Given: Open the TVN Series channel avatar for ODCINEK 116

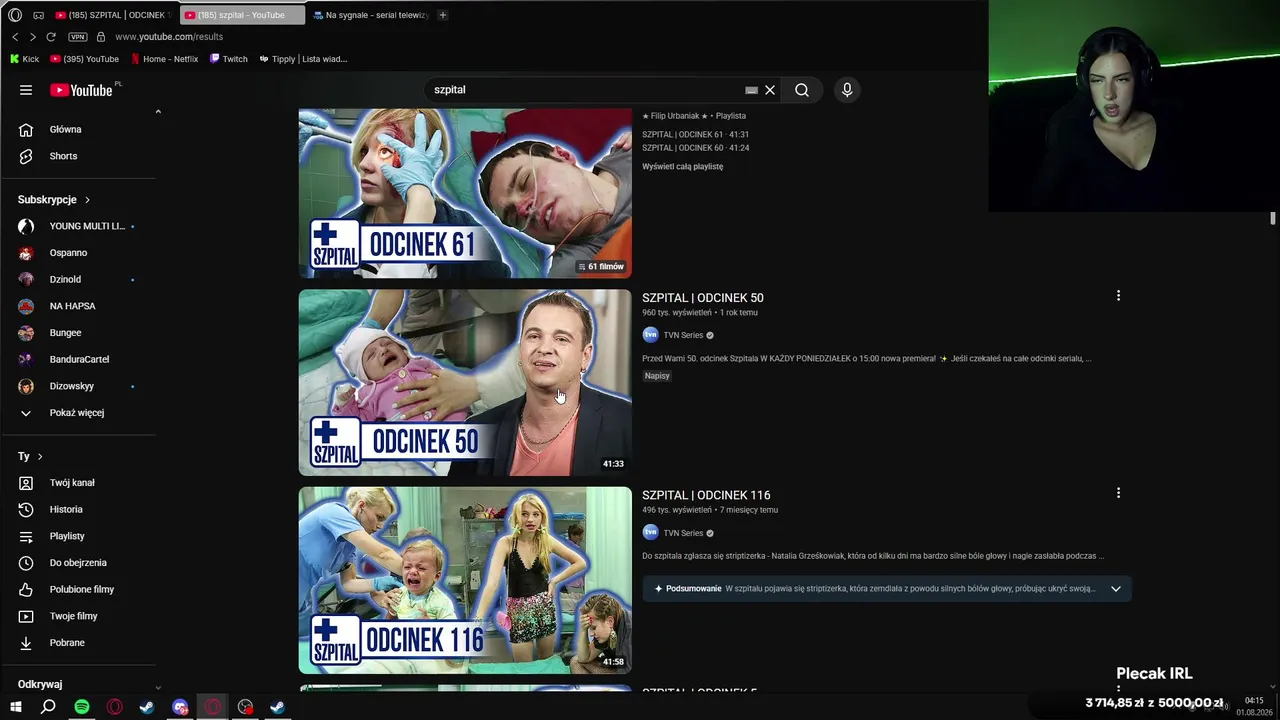Looking at the screenshot, I should [x=650, y=533].
